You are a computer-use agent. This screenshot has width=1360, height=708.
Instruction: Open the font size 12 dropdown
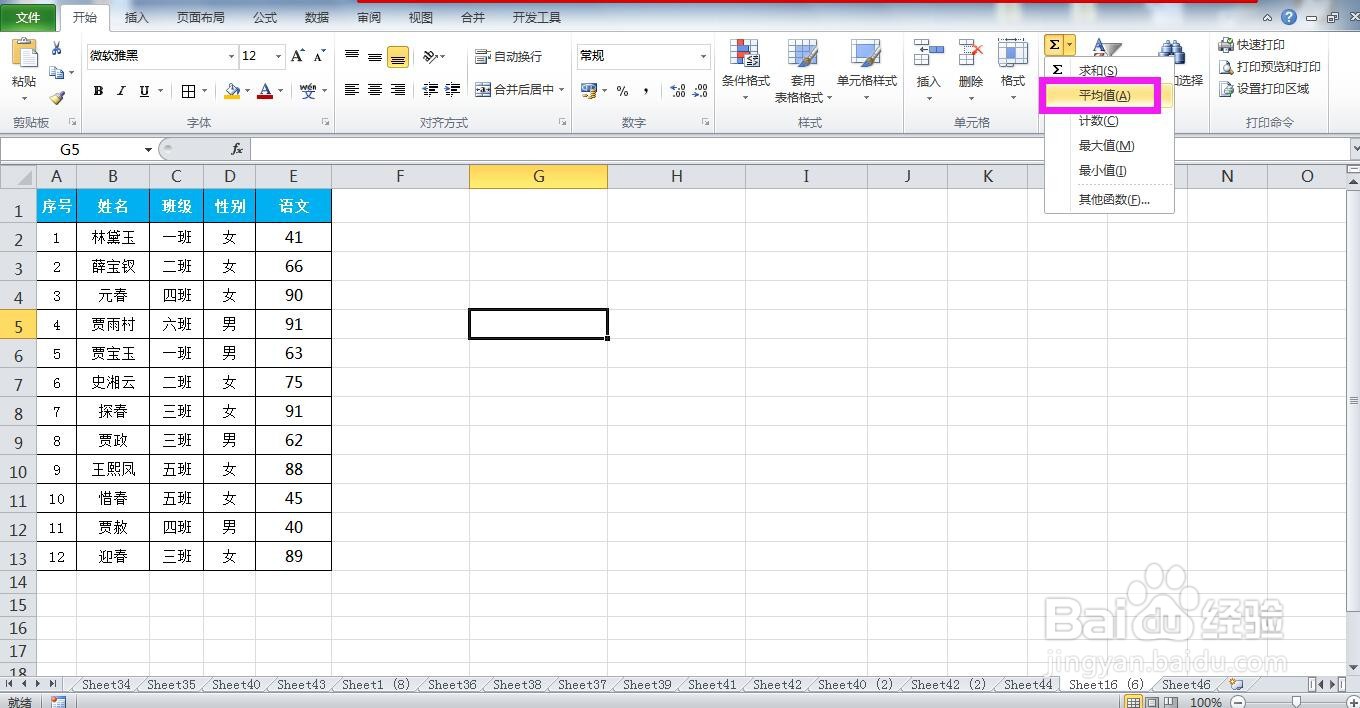[x=279, y=56]
